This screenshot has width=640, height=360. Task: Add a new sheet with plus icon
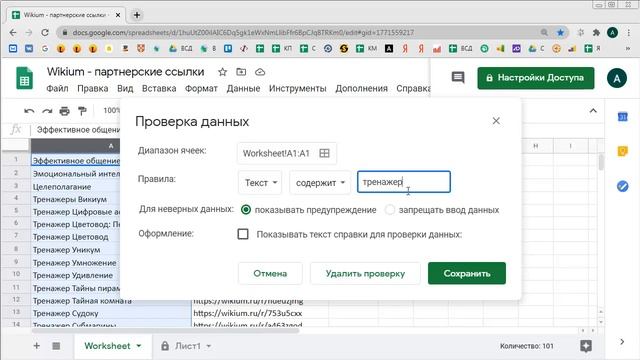(36, 346)
